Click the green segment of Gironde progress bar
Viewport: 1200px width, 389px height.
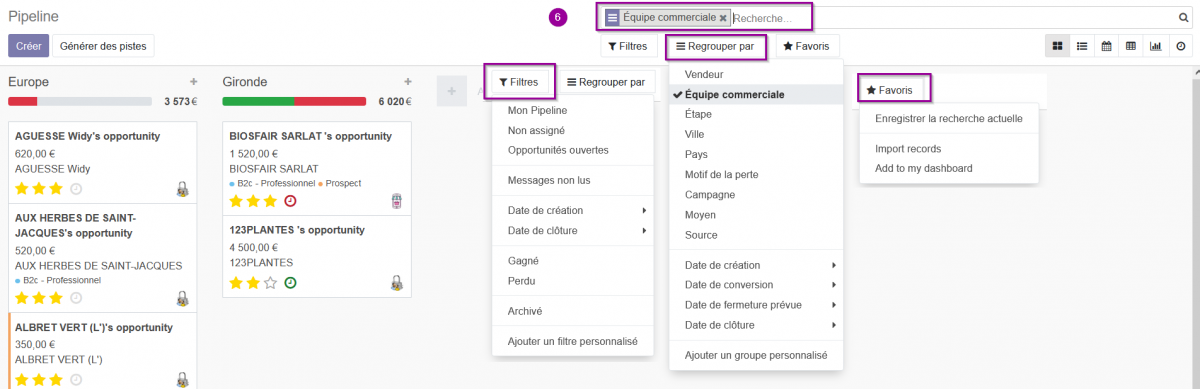258,101
